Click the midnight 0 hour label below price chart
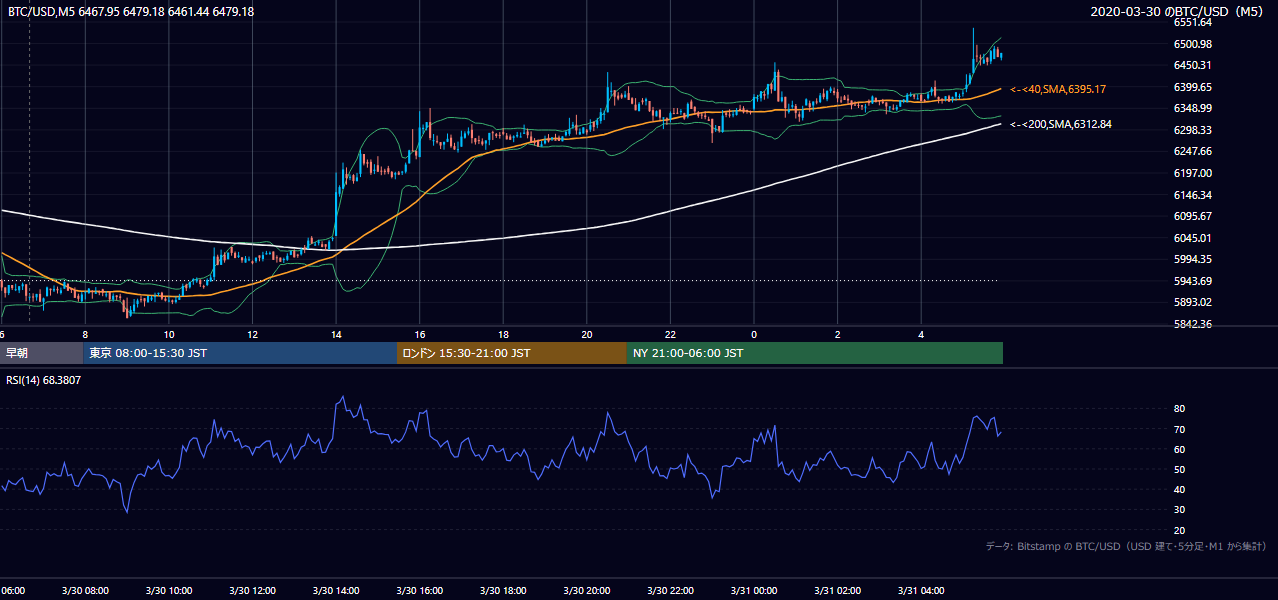1278x600 pixels. tap(754, 334)
